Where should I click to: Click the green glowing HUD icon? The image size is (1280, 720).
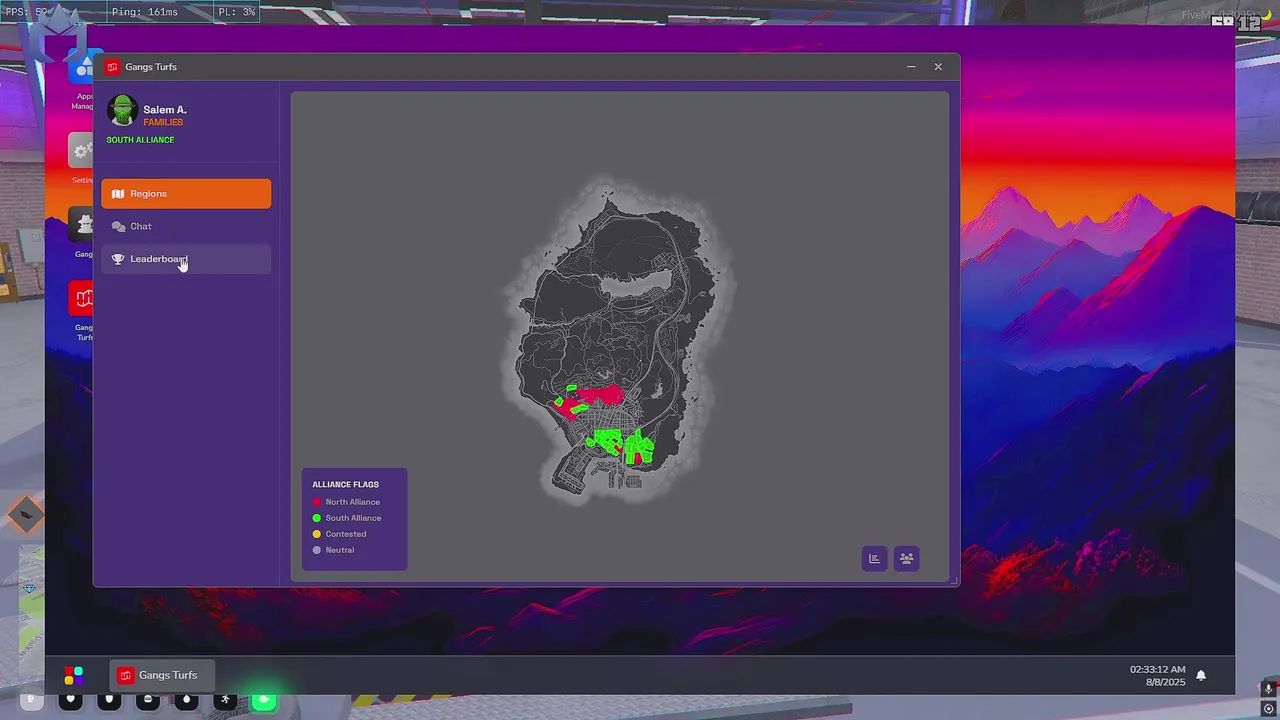pos(264,700)
